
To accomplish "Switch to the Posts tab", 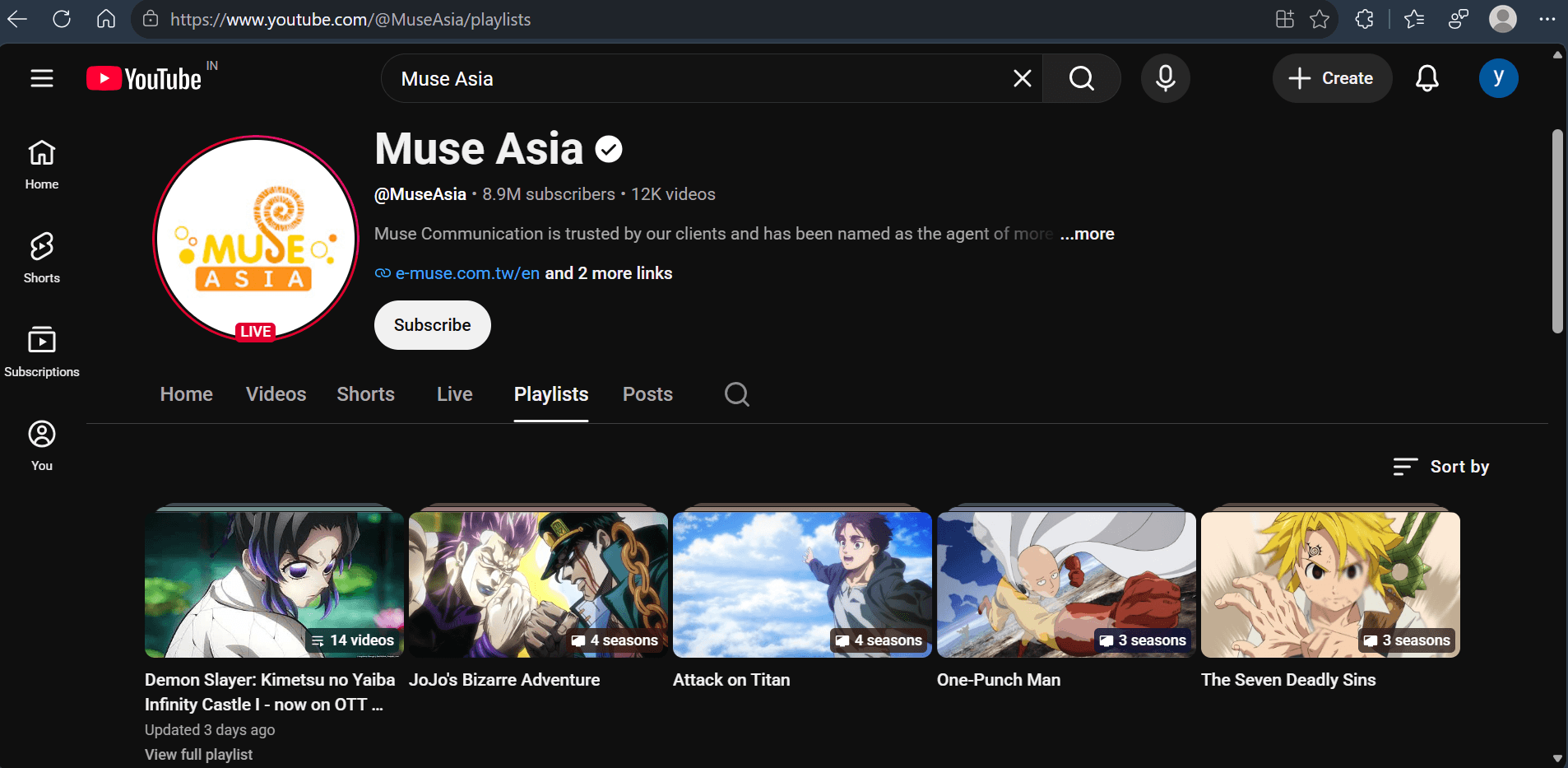I will (648, 394).
